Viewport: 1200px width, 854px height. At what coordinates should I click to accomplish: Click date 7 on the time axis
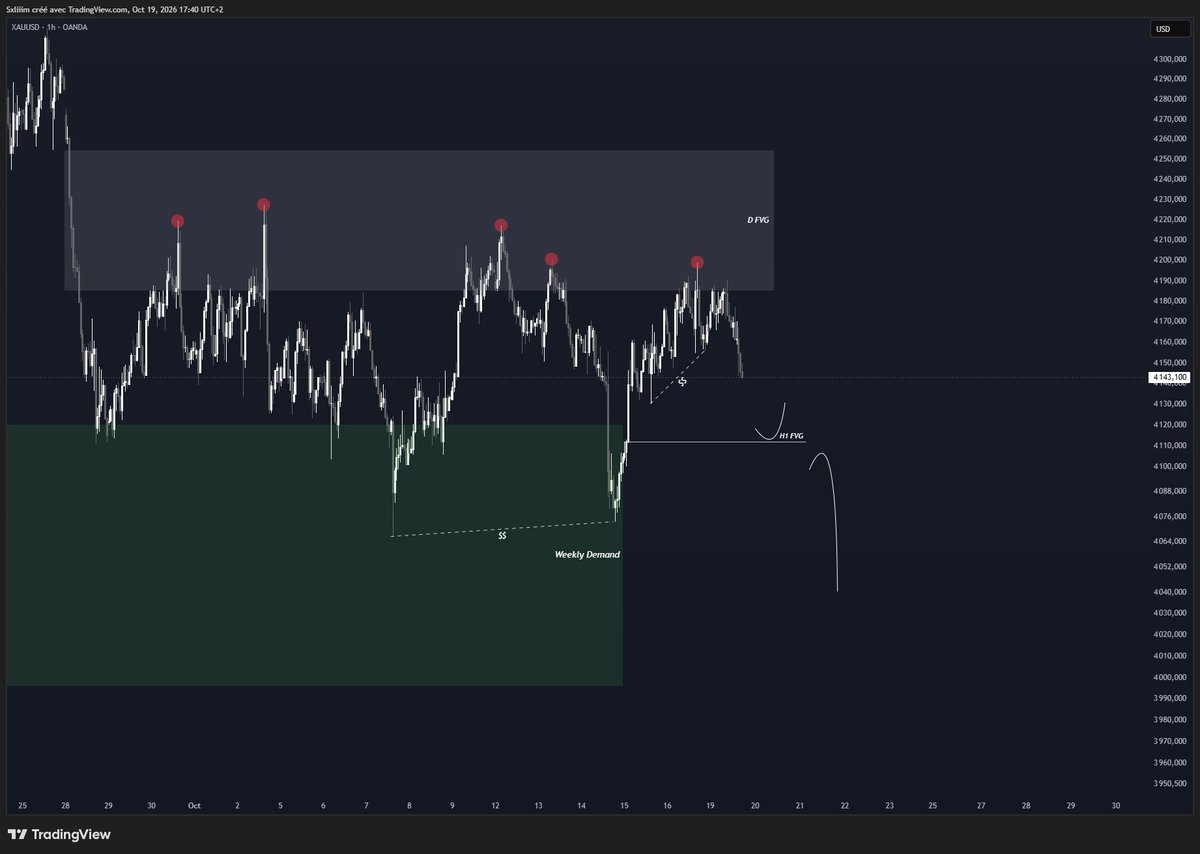(x=366, y=805)
